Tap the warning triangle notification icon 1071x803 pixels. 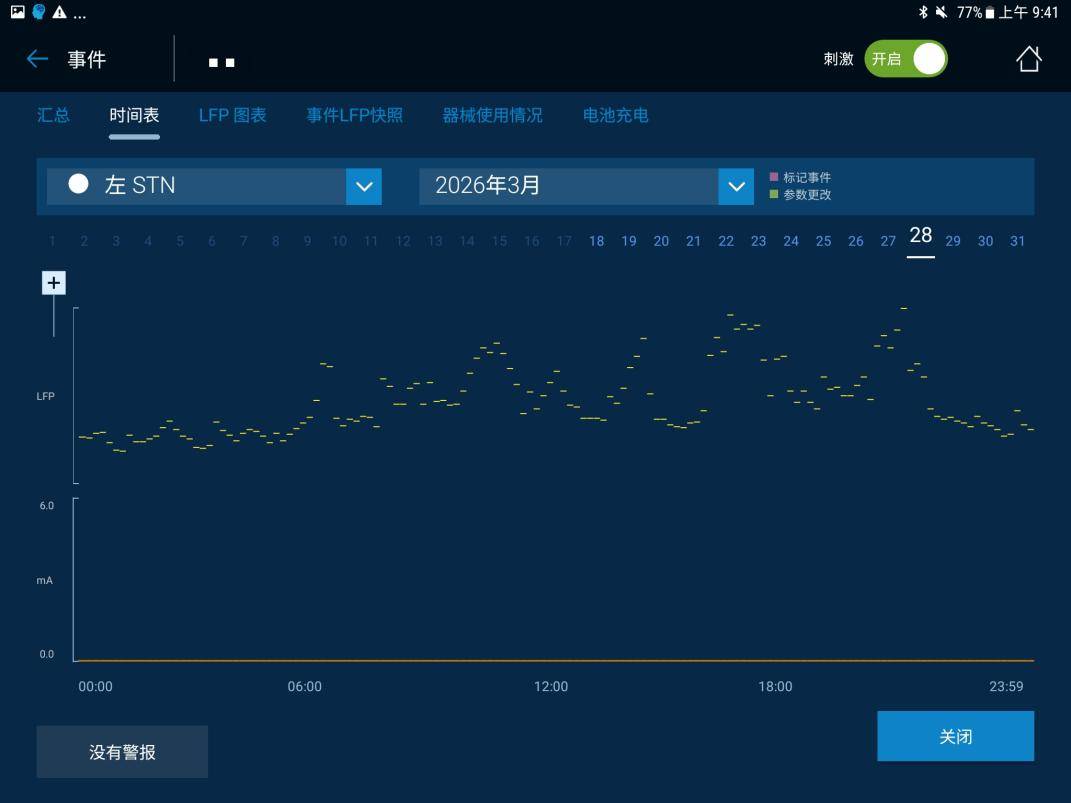(x=60, y=12)
